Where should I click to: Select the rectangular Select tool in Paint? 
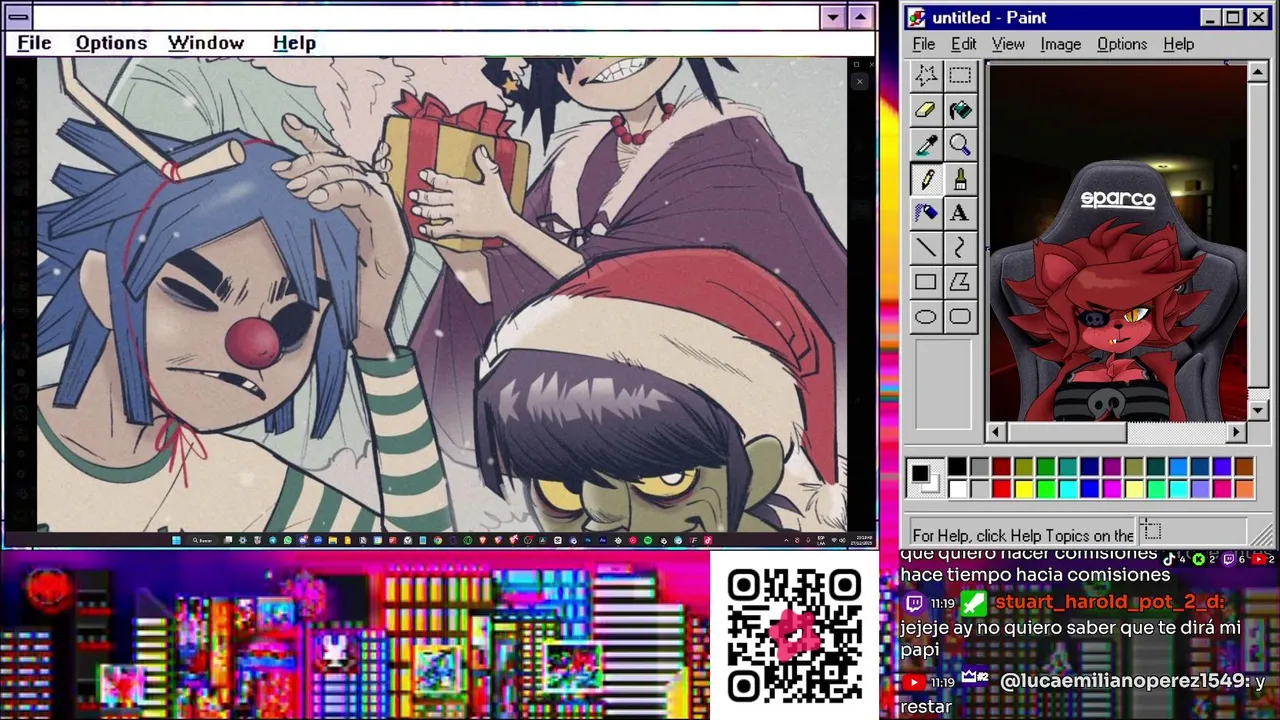pyautogui.click(x=960, y=76)
